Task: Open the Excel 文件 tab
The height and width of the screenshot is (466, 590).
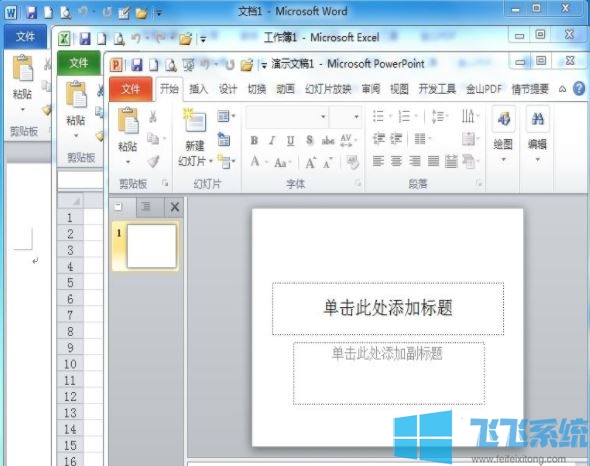Action: [79, 63]
